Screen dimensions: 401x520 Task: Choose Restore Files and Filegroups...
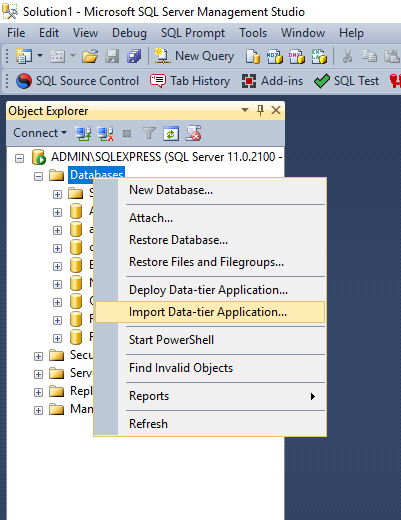point(210,262)
